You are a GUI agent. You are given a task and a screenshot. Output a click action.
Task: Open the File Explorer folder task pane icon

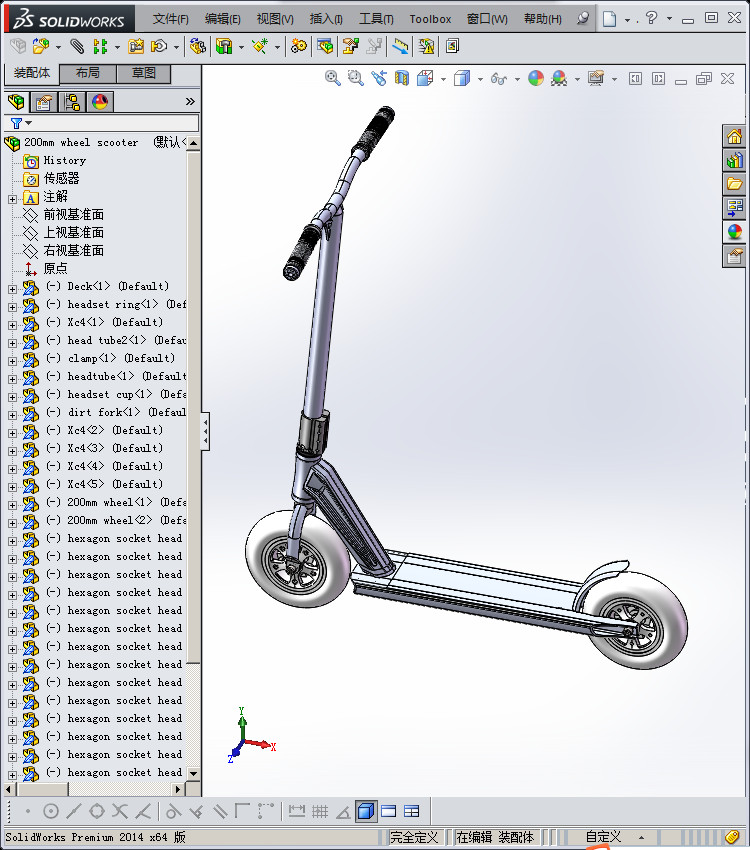pyautogui.click(x=735, y=184)
